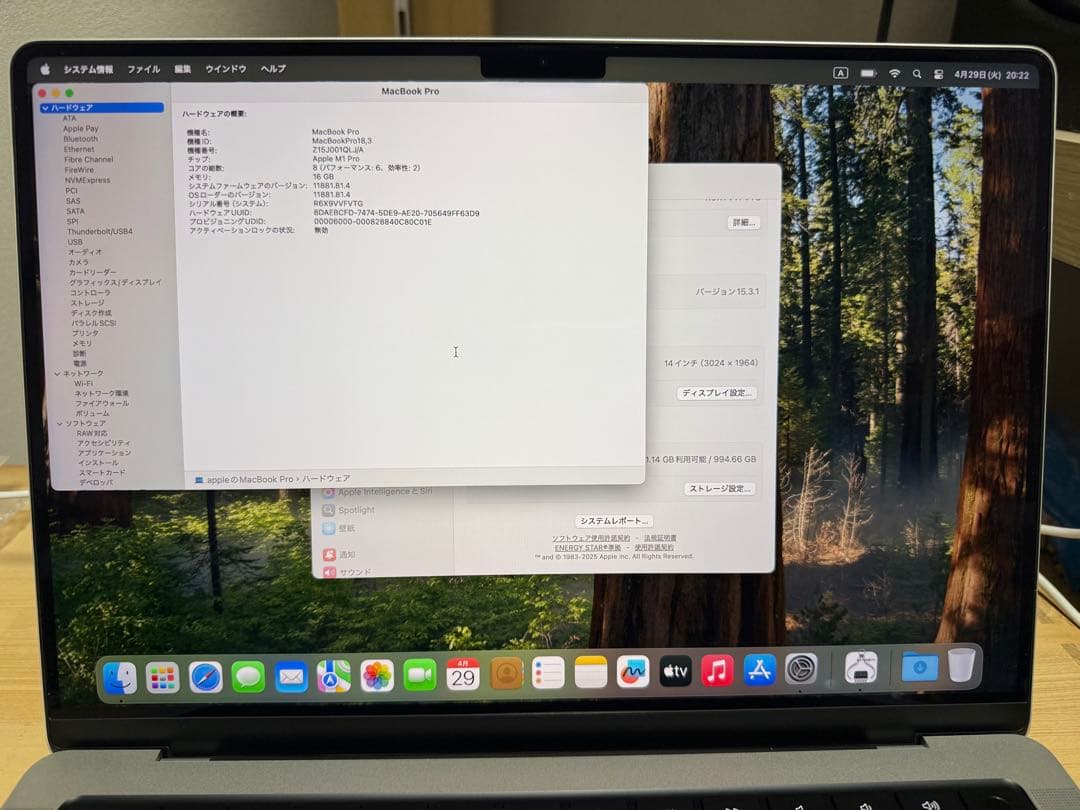
Task: Click the ストレージ設定... button
Action: 720,488
